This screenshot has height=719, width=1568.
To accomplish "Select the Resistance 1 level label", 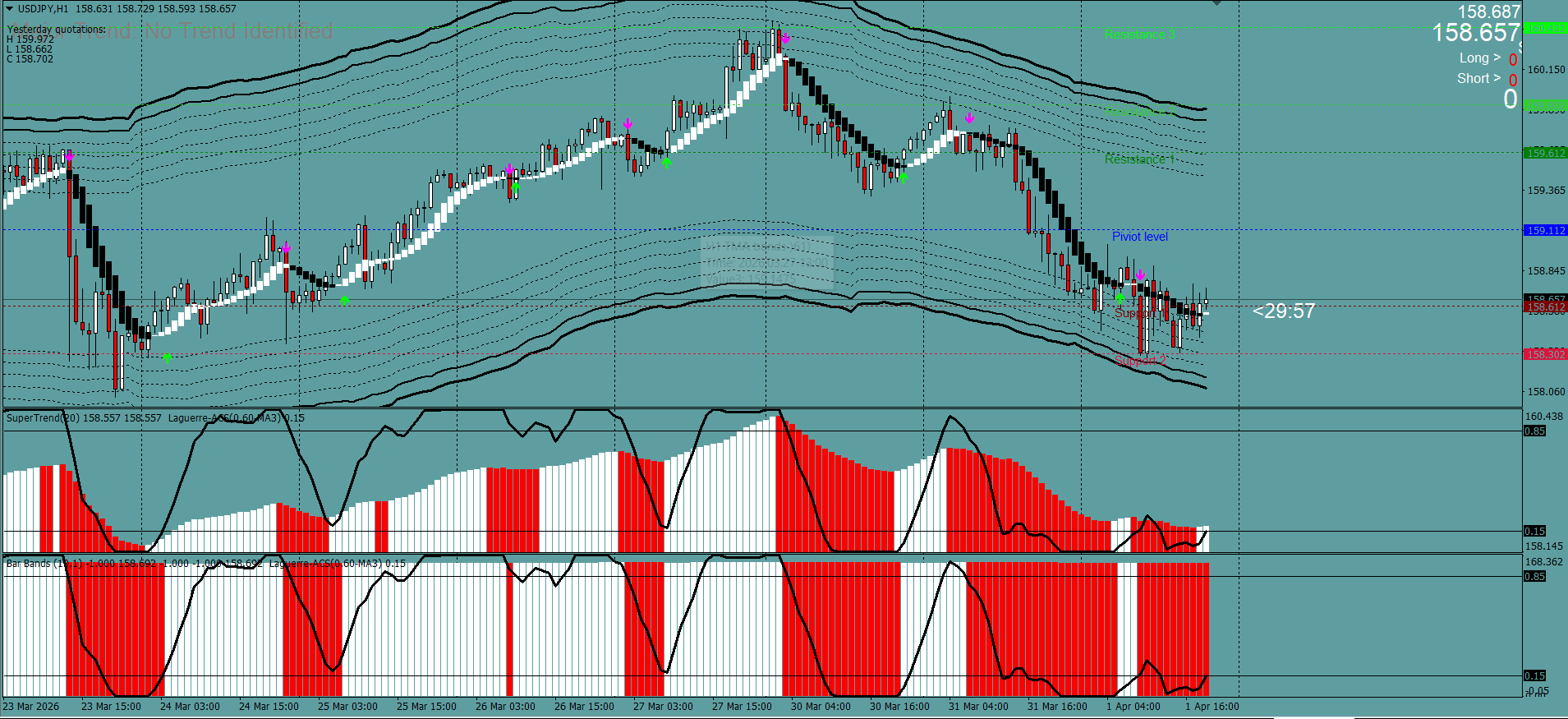I will click(x=1139, y=159).
